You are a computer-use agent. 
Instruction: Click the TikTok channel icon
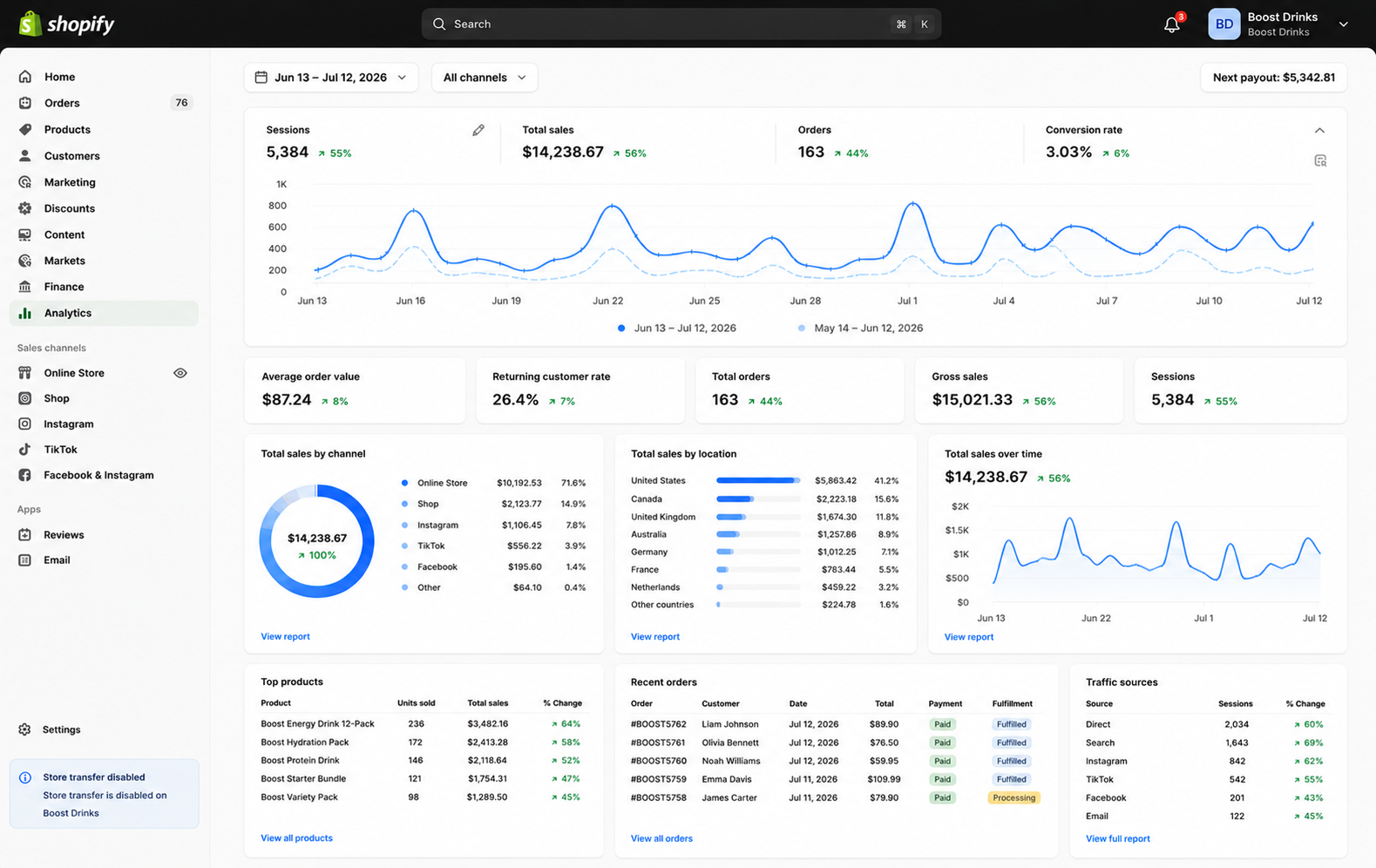[25, 450]
